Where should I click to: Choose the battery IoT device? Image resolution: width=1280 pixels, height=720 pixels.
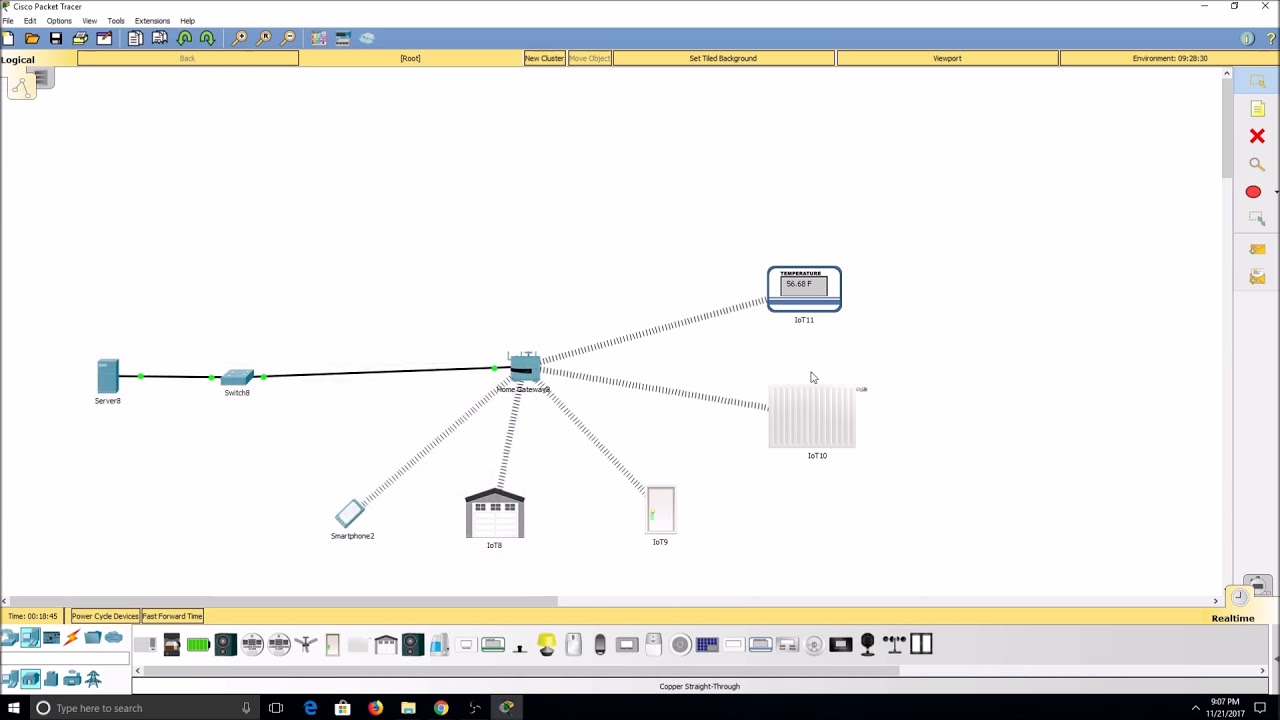[x=198, y=645]
